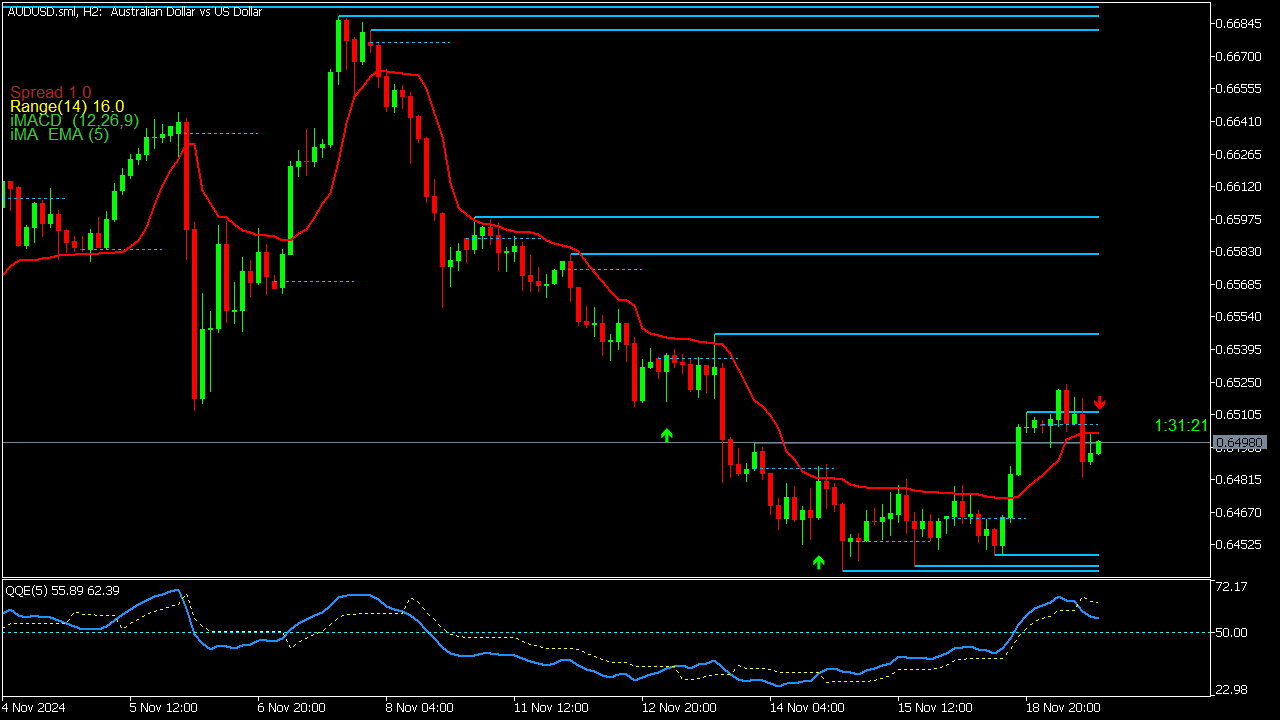The width and height of the screenshot is (1280, 720).
Task: Click the 8 Nov 04:00 time label
Action: click(x=419, y=707)
